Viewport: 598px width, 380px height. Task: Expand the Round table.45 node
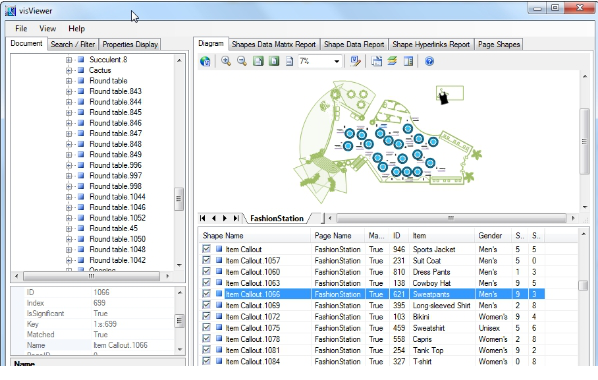(69, 229)
